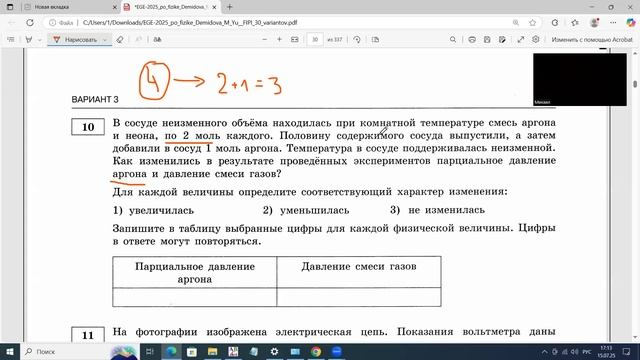Click empty answer cell under Давление смеси газов

359,297
